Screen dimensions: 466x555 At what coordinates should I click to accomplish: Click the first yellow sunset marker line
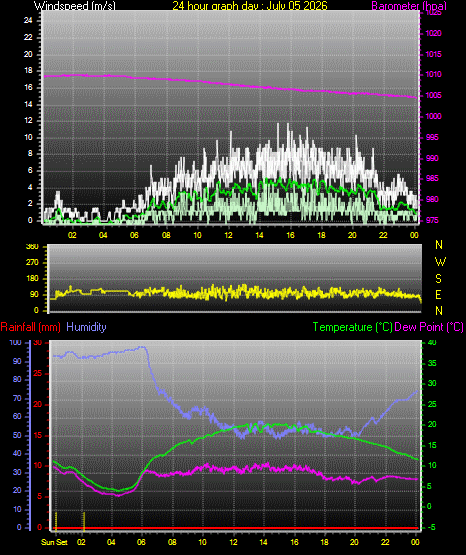(56, 521)
